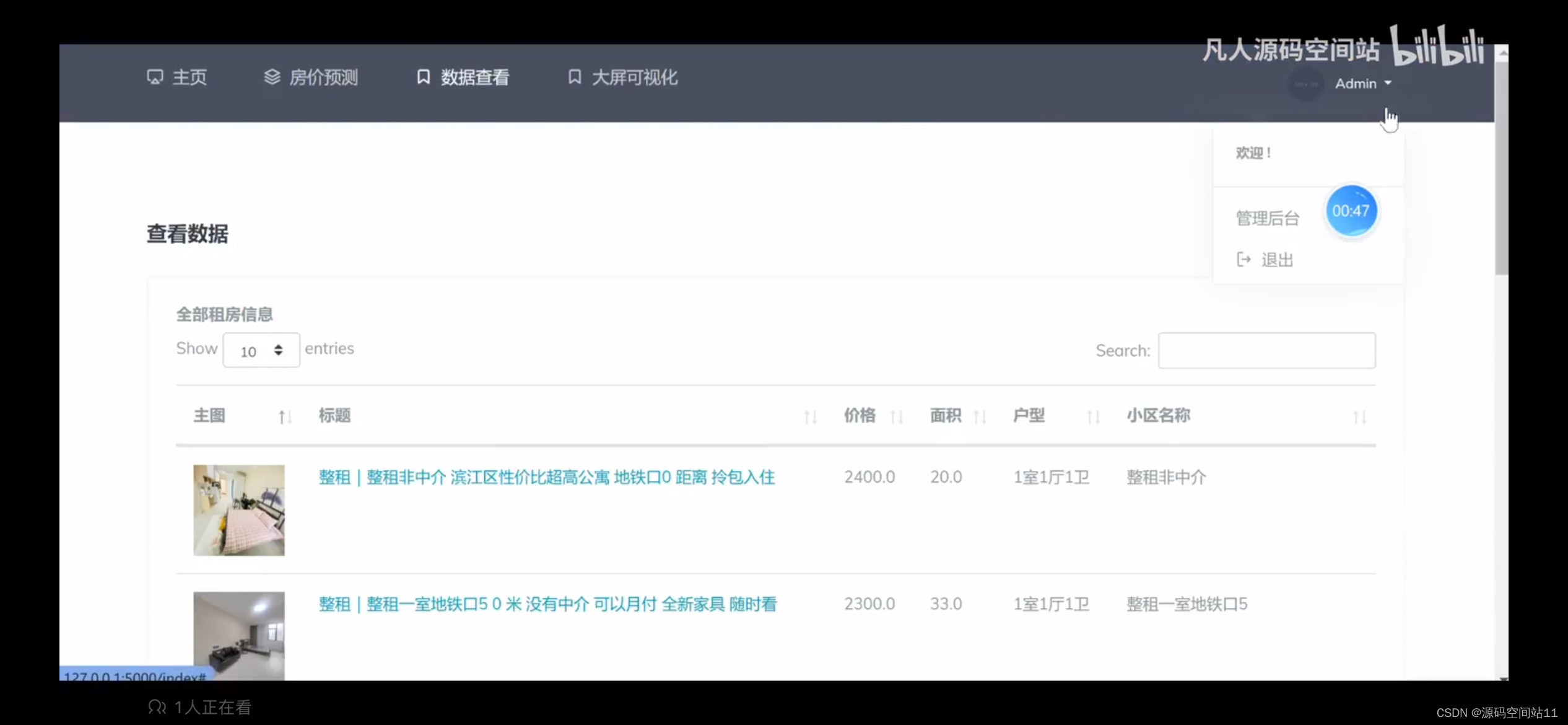Click the page vertical scrollbar thumb
1568x725 pixels.
[1501, 167]
